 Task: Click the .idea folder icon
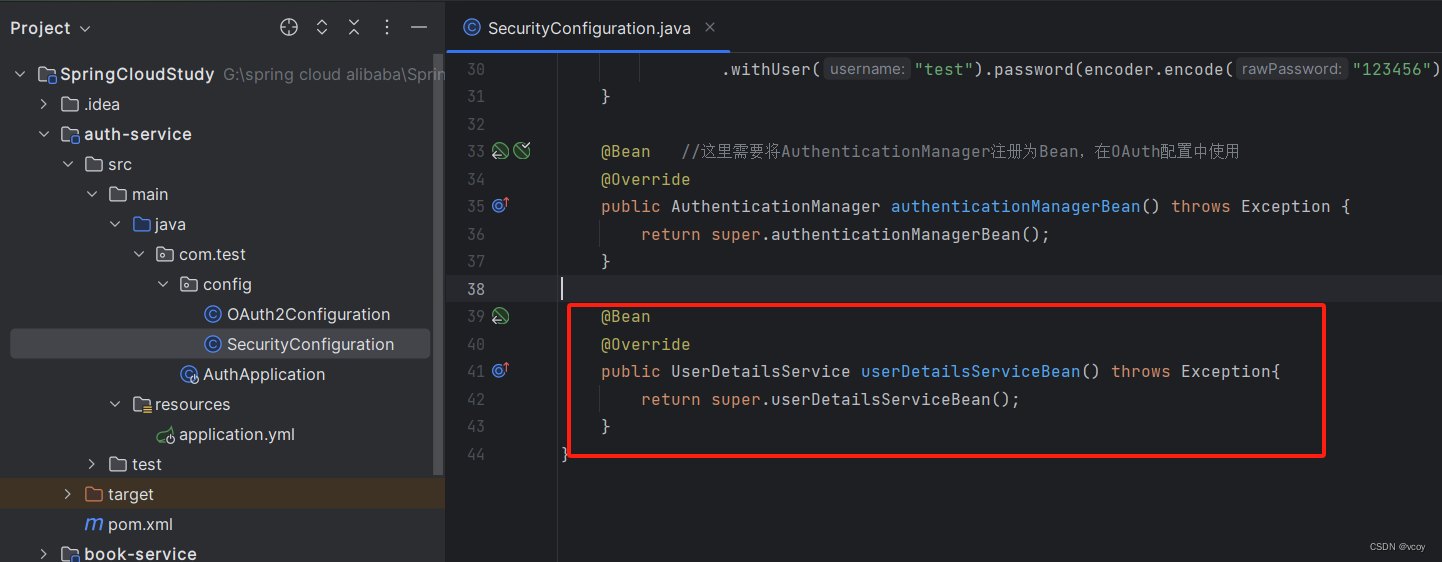click(x=70, y=104)
